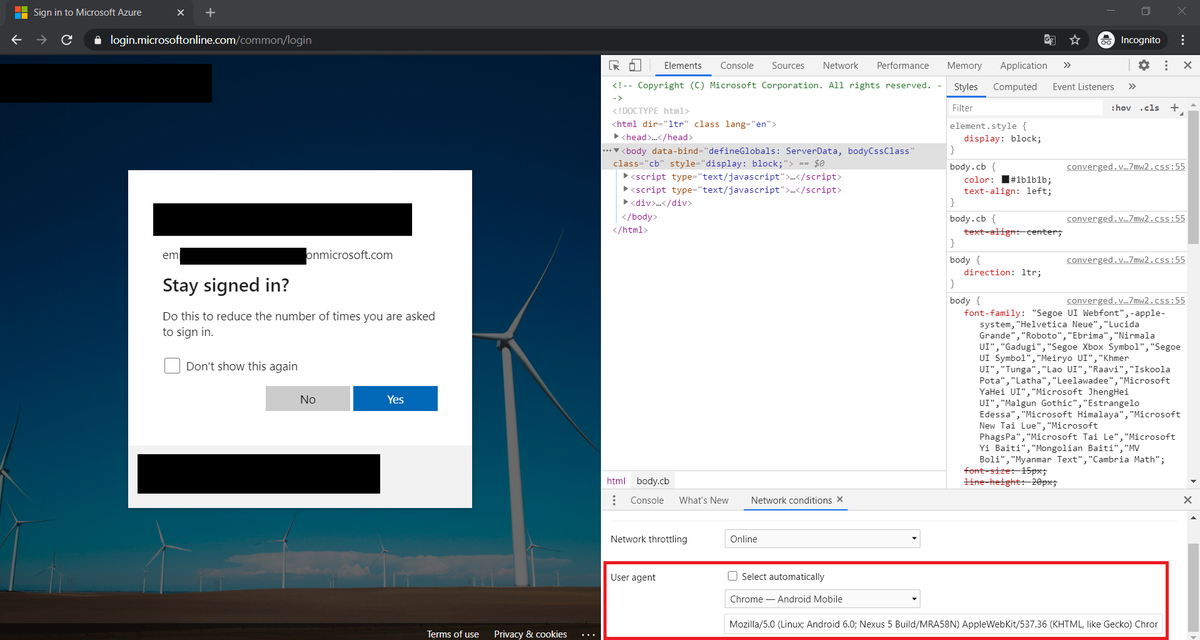Show more DevTools main tabs chevron
This screenshot has width=1200, height=640.
pyautogui.click(x=1067, y=65)
